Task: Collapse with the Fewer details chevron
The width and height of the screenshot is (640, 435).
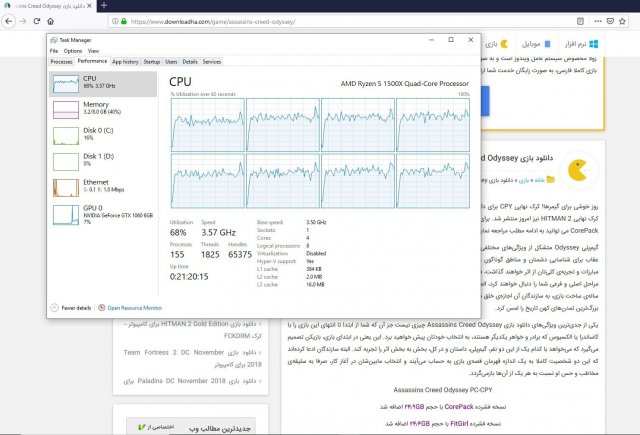Action: [54, 308]
